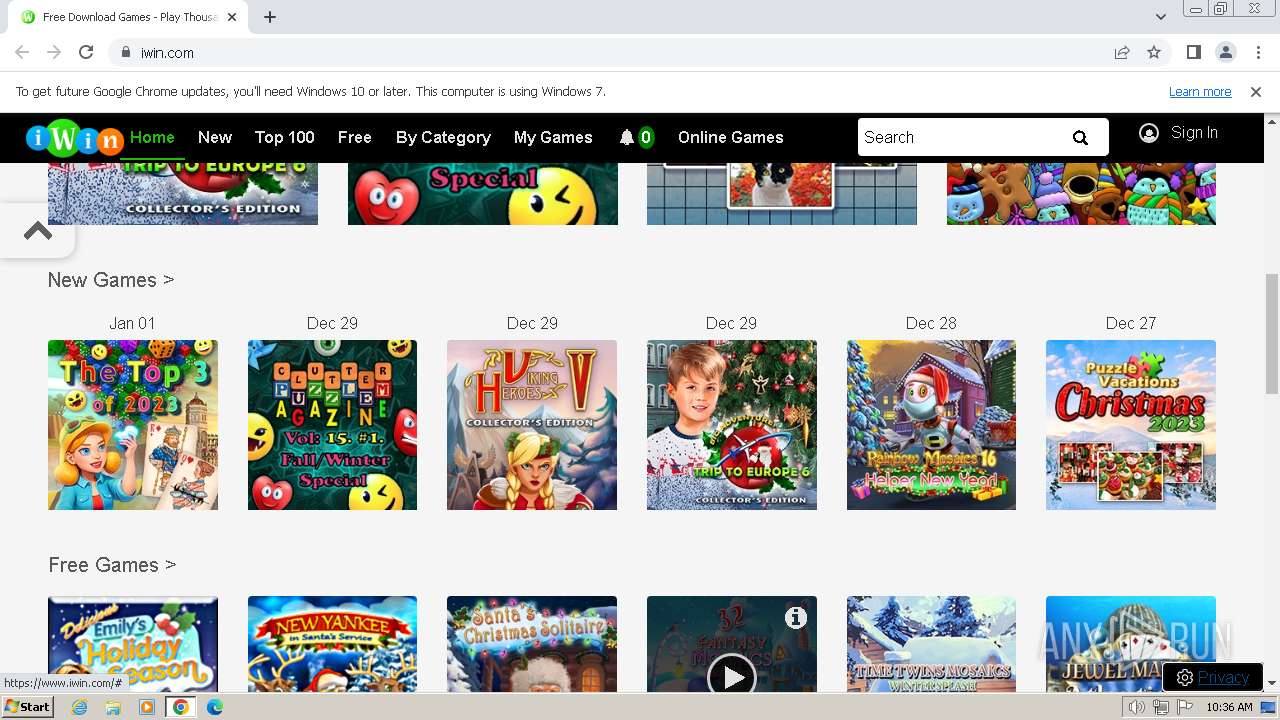Open the gingerbread and penguins banner thumbnail
This screenshot has height=720, width=1280.
point(1081,194)
